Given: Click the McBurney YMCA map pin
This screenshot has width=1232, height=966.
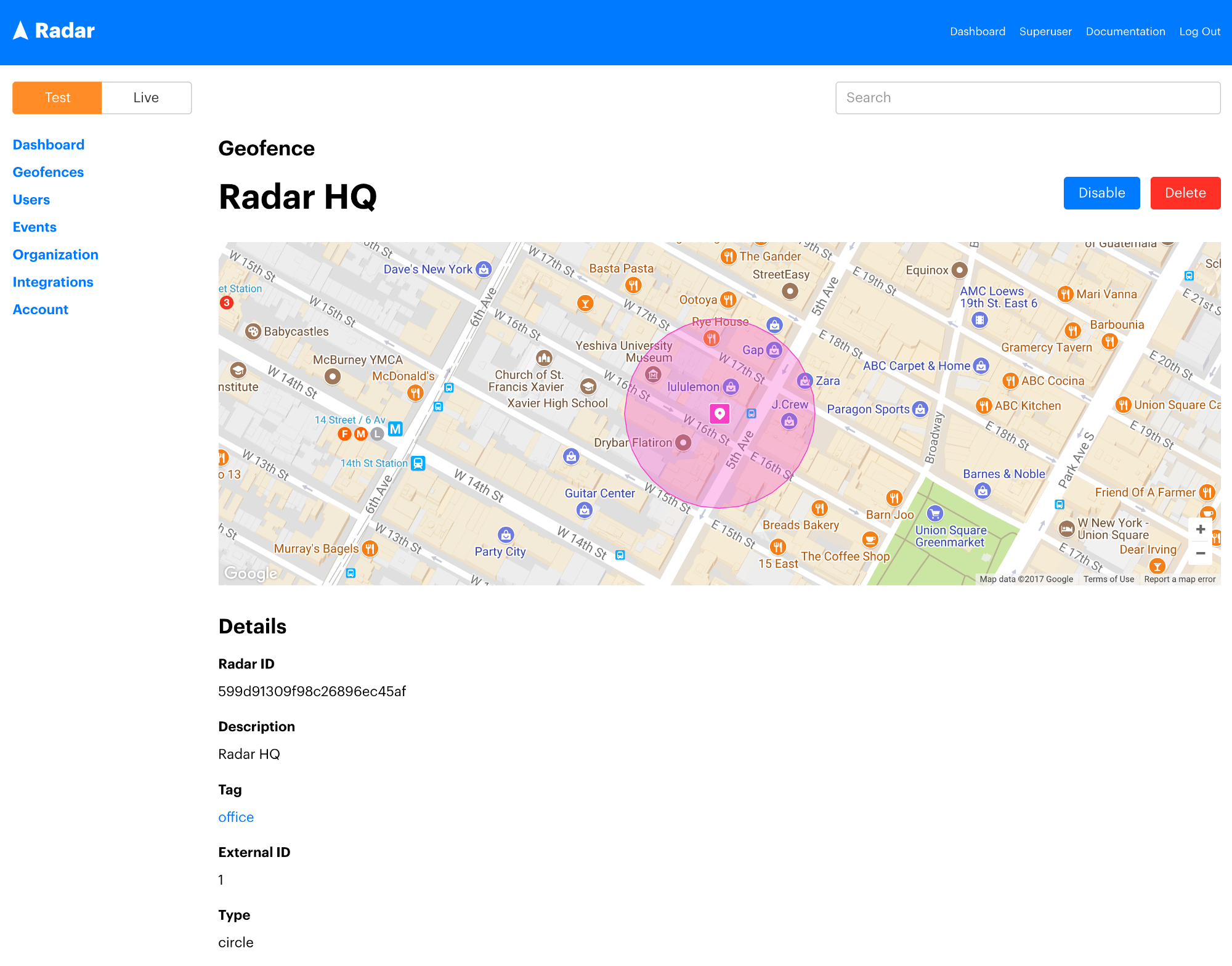Looking at the screenshot, I should click(333, 376).
